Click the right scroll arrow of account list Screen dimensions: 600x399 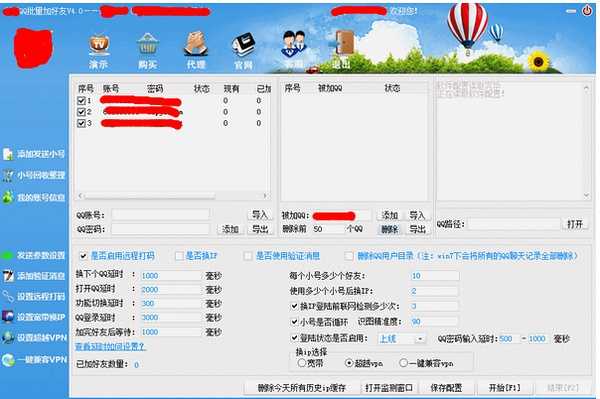click(265, 196)
